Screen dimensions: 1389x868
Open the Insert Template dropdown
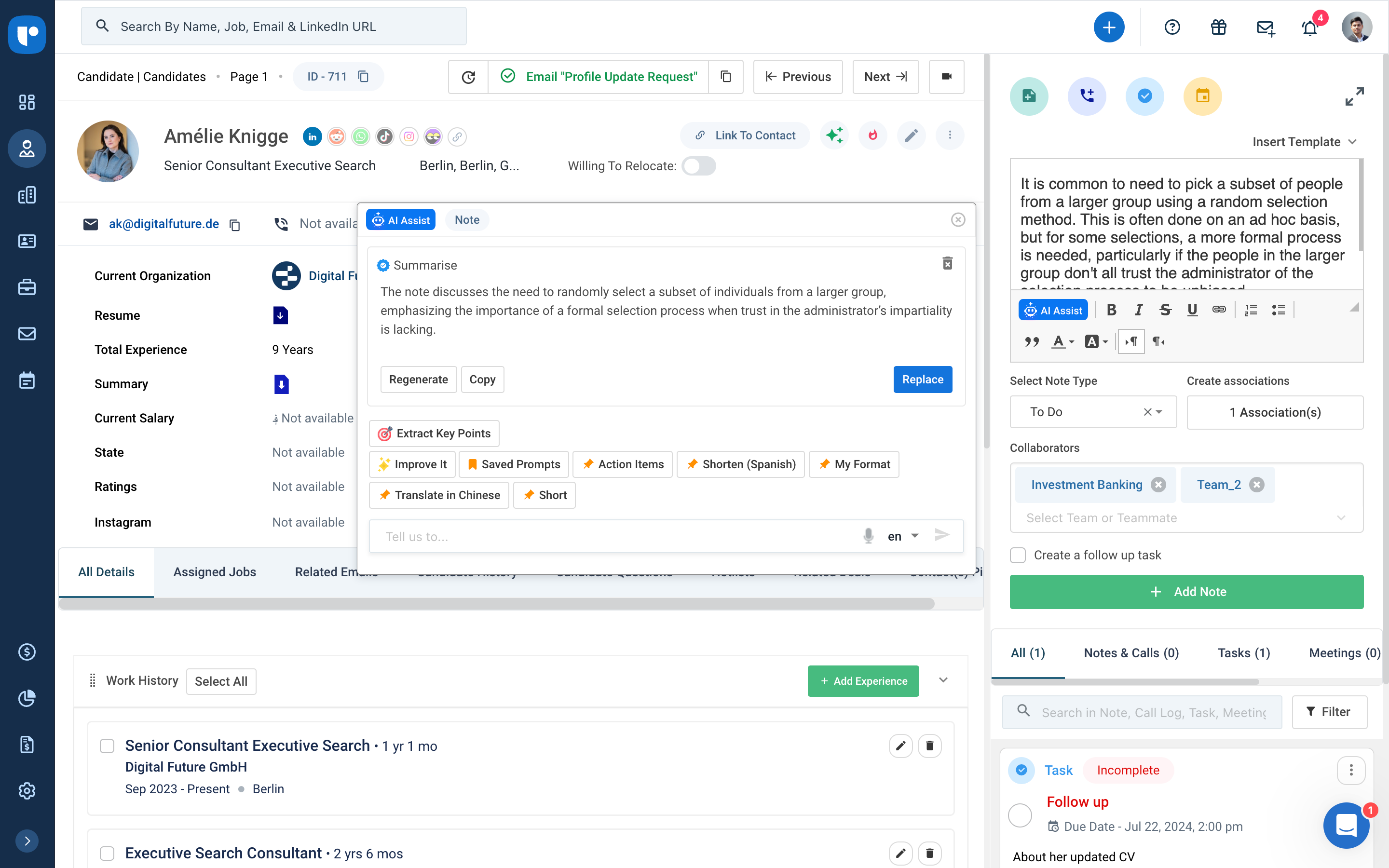pos(1304,142)
